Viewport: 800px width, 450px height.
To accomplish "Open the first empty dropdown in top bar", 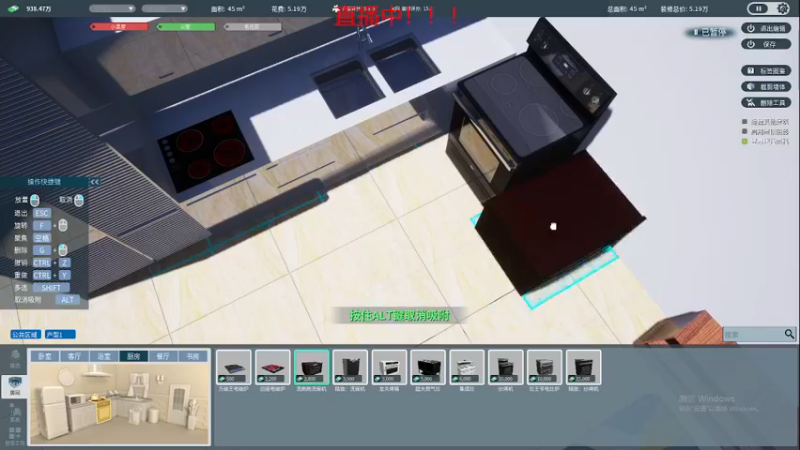I will pos(112,9).
